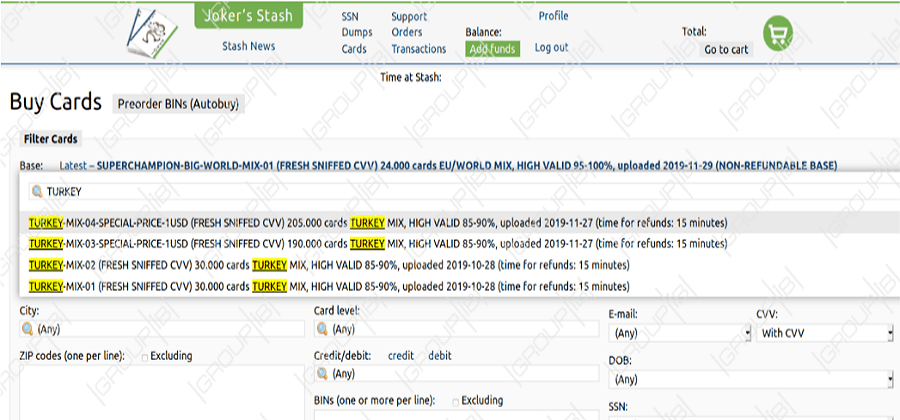
Task: Open the Stash News link
Action: point(249,46)
